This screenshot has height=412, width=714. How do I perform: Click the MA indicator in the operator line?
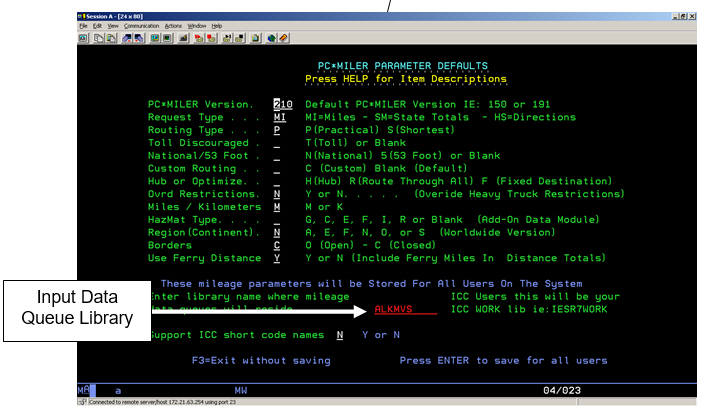click(84, 391)
